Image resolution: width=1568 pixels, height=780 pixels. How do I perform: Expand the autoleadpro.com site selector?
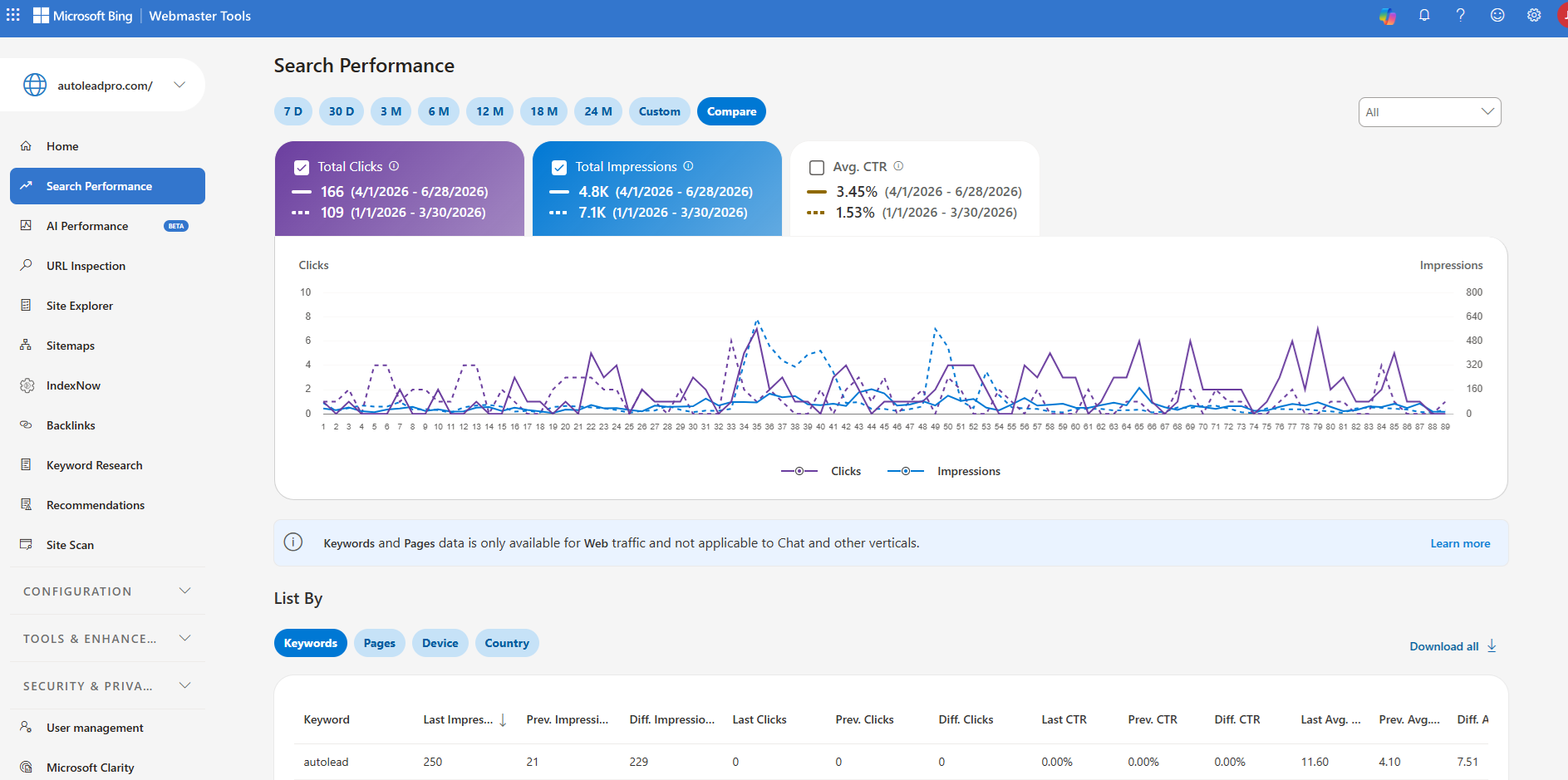[x=179, y=85]
